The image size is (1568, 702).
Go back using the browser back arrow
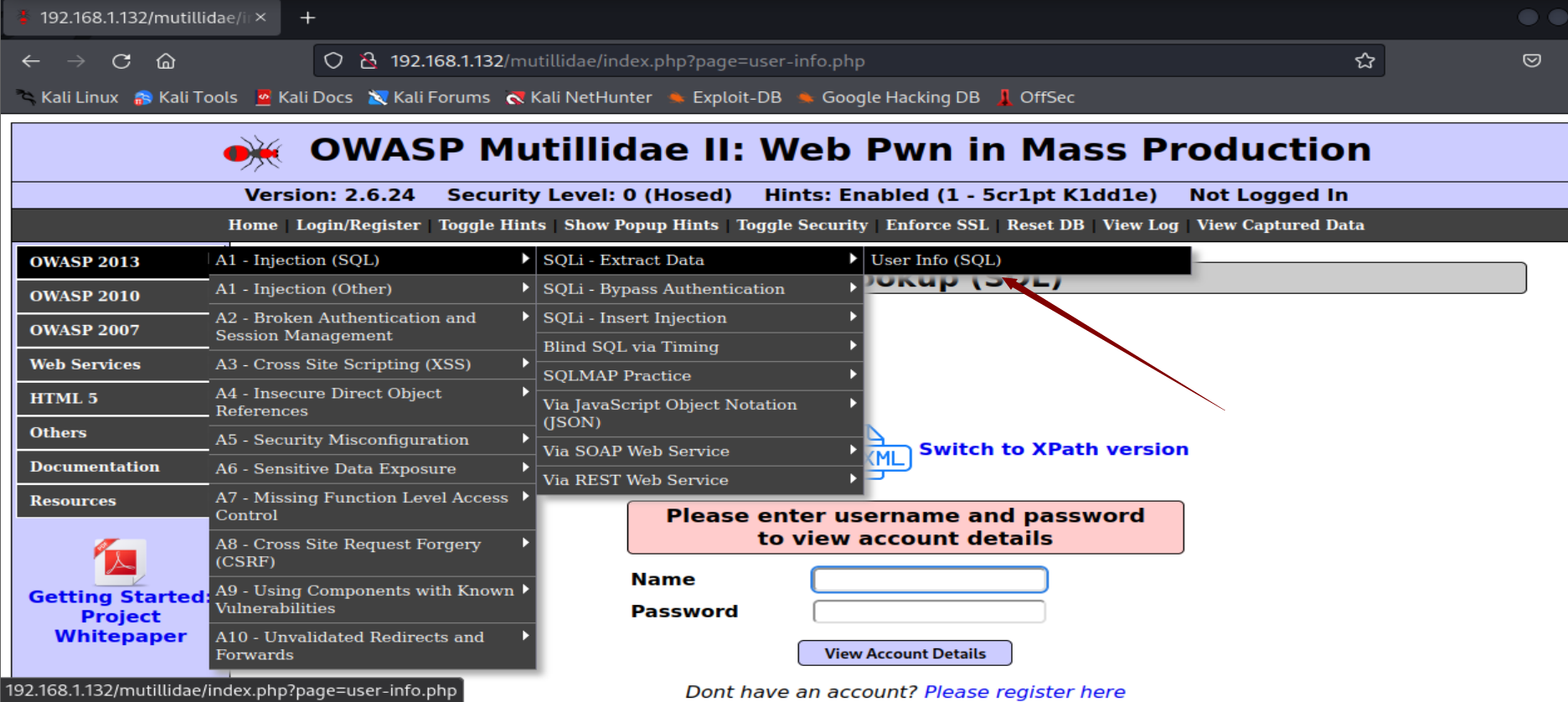pos(31,61)
